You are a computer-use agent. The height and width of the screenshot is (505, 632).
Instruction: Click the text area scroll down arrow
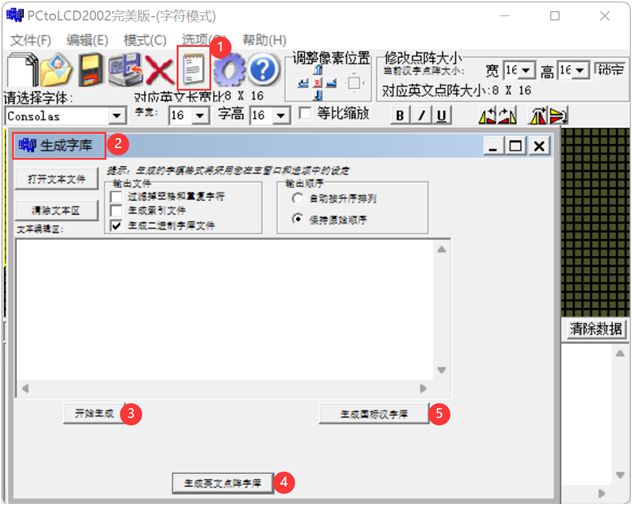[442, 370]
